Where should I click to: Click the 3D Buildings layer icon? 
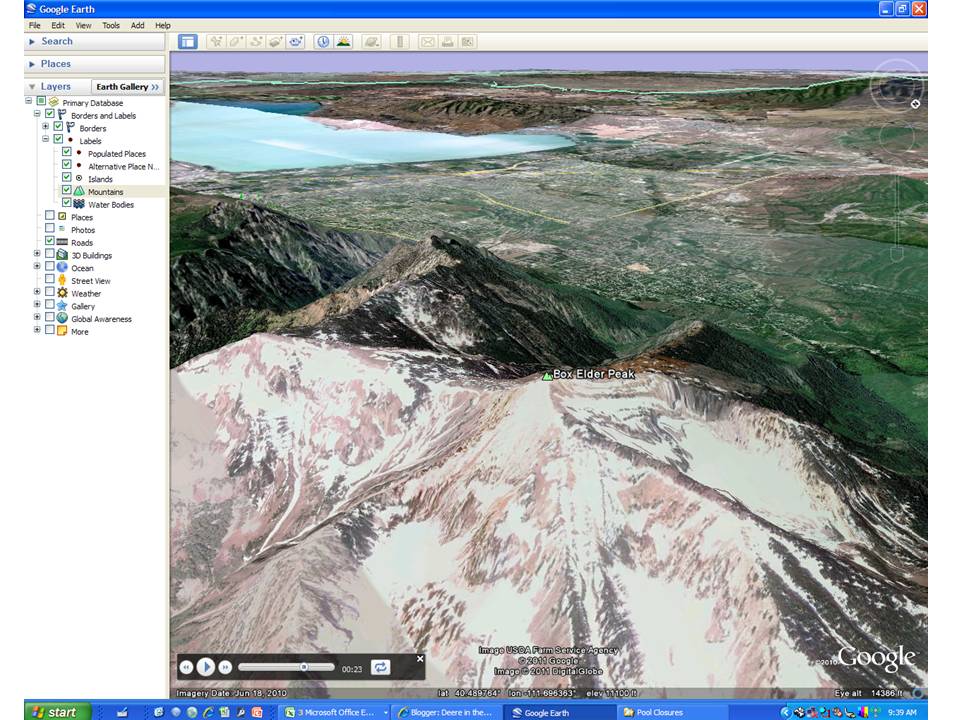point(62,255)
